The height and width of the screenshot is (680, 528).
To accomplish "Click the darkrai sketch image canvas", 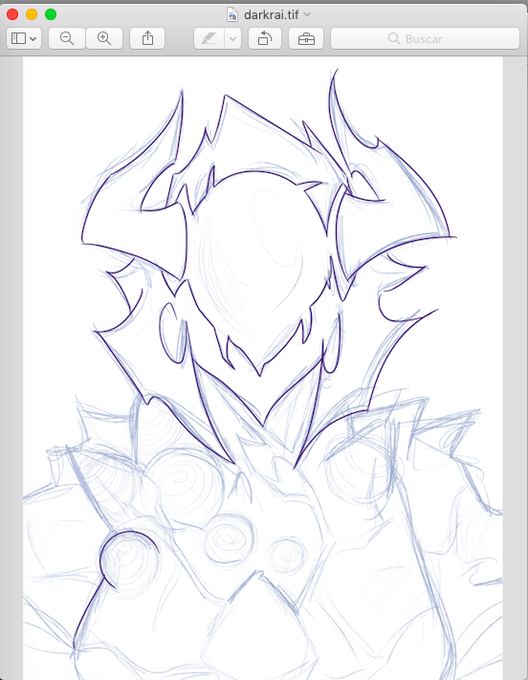I will coord(263,369).
